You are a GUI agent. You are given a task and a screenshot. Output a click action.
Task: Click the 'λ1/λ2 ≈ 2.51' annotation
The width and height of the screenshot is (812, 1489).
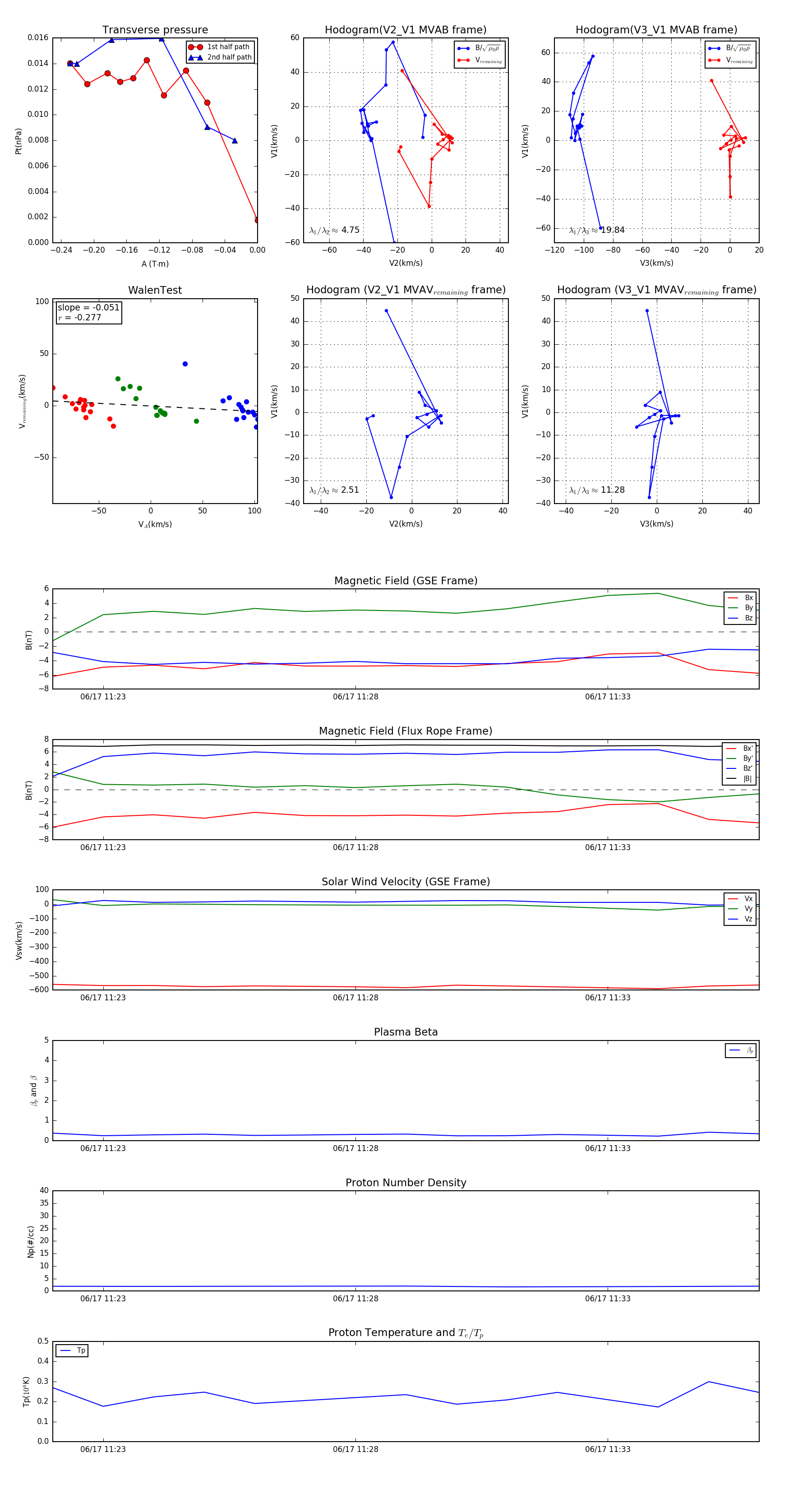click(x=334, y=490)
